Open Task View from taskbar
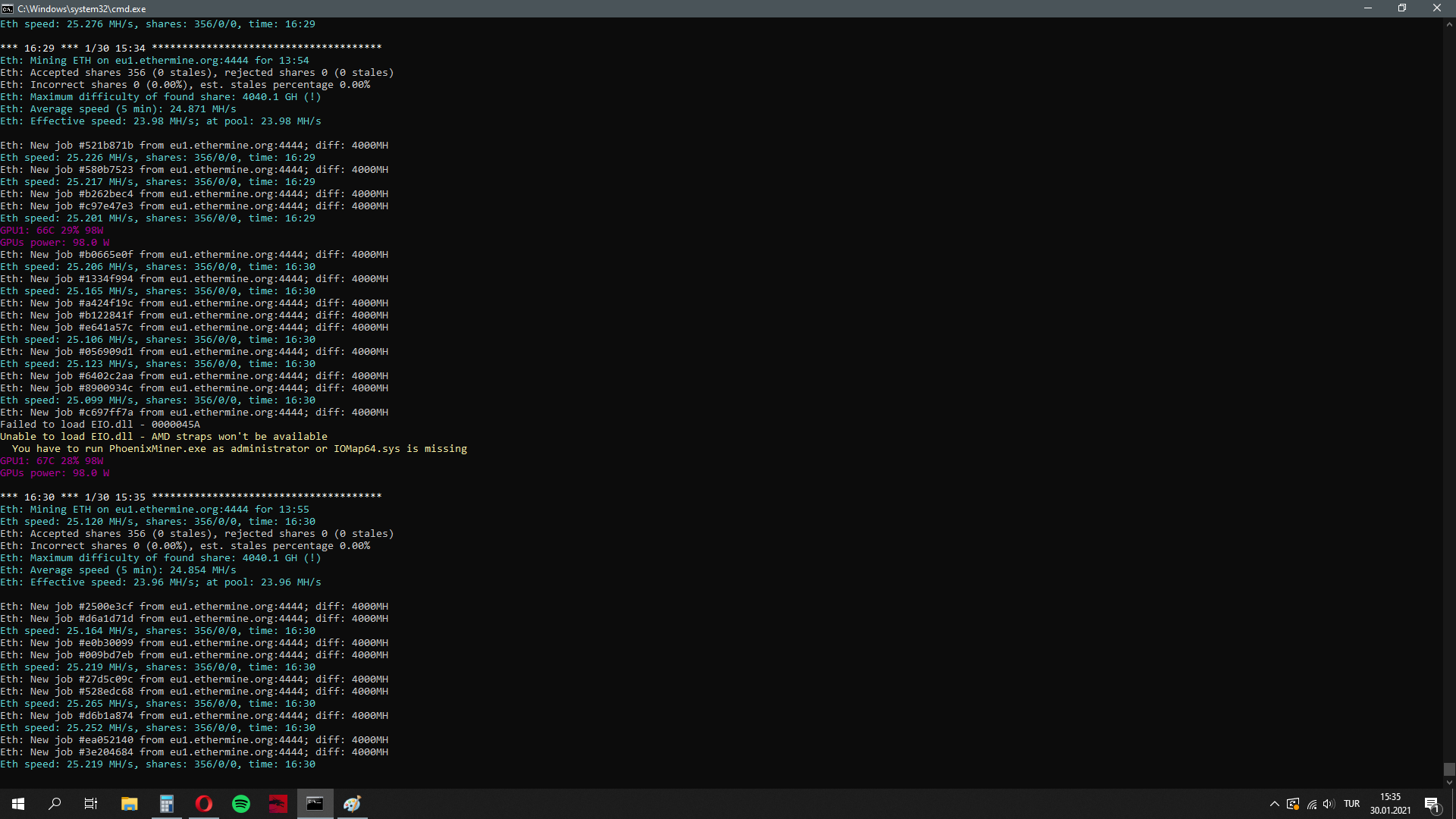The width and height of the screenshot is (1456, 819). pyautogui.click(x=91, y=804)
